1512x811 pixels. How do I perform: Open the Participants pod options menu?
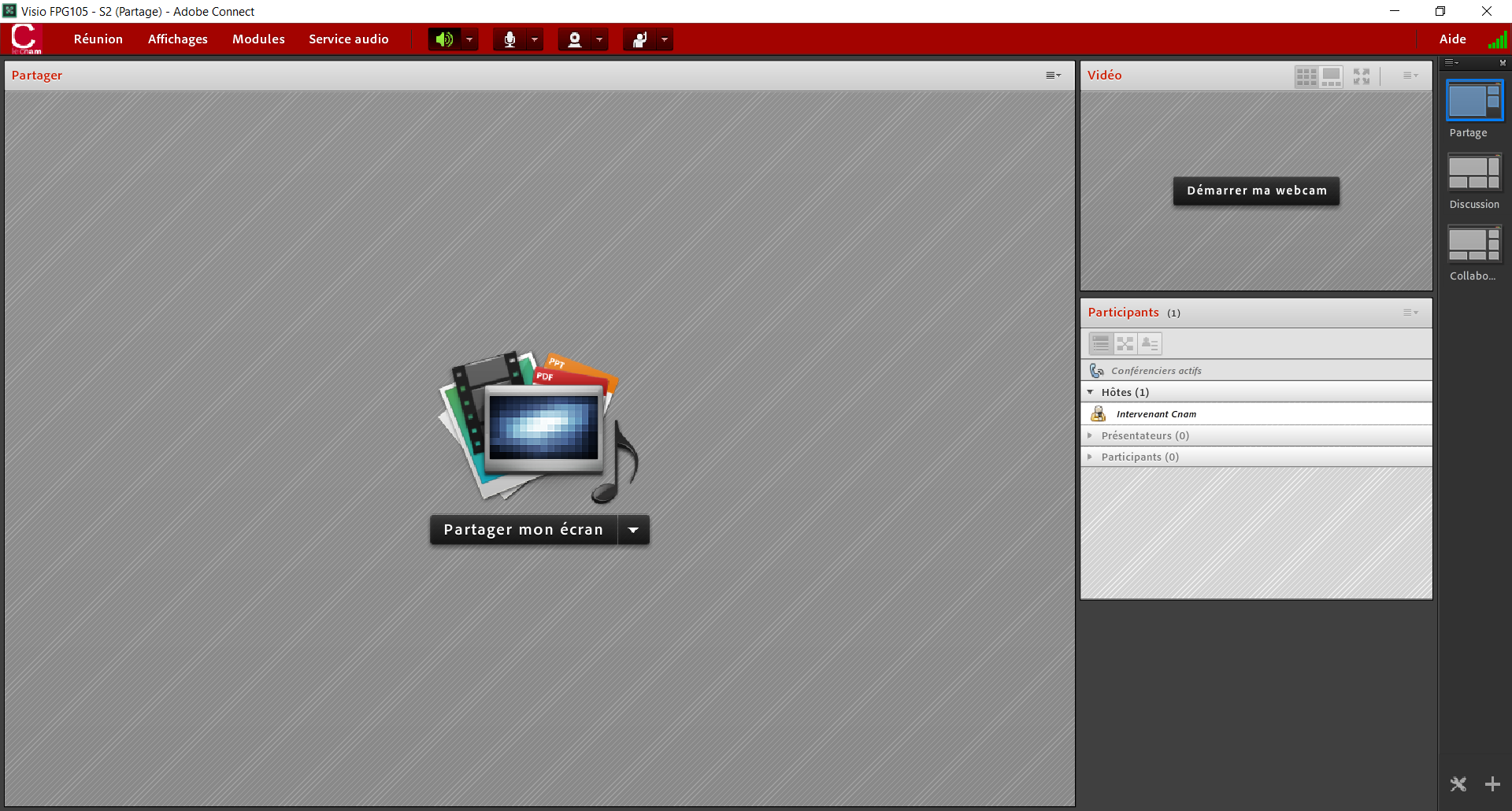click(1410, 313)
